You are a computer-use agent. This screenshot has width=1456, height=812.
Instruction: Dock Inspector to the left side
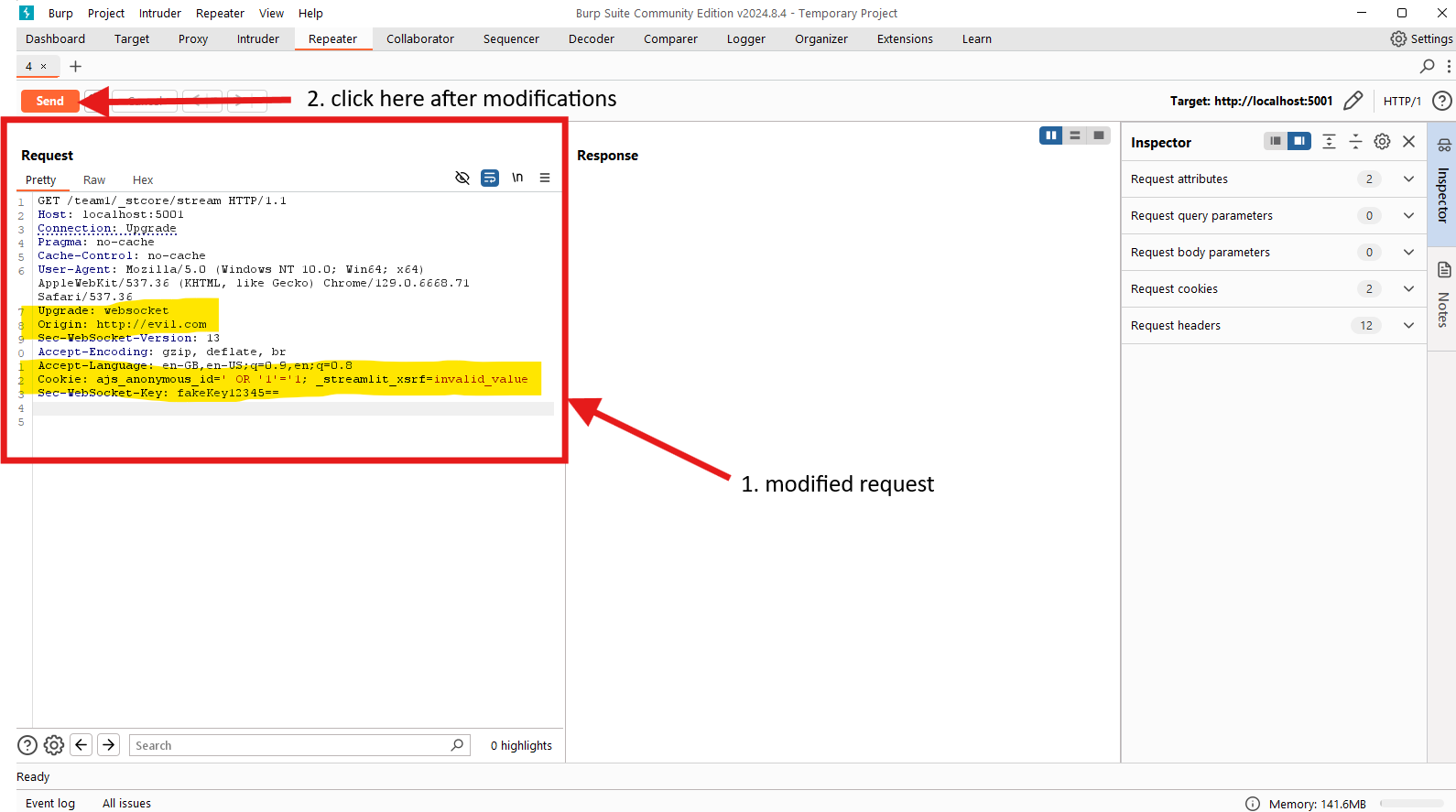point(1276,141)
